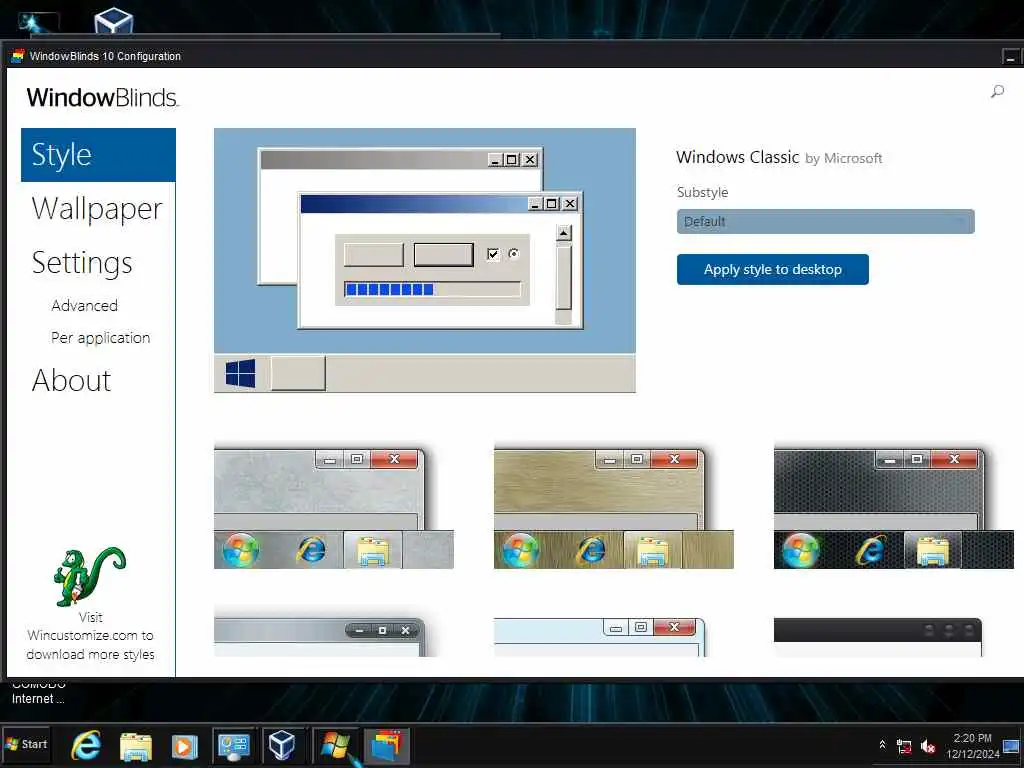Open the control panel monitor taskbar icon

point(234,746)
